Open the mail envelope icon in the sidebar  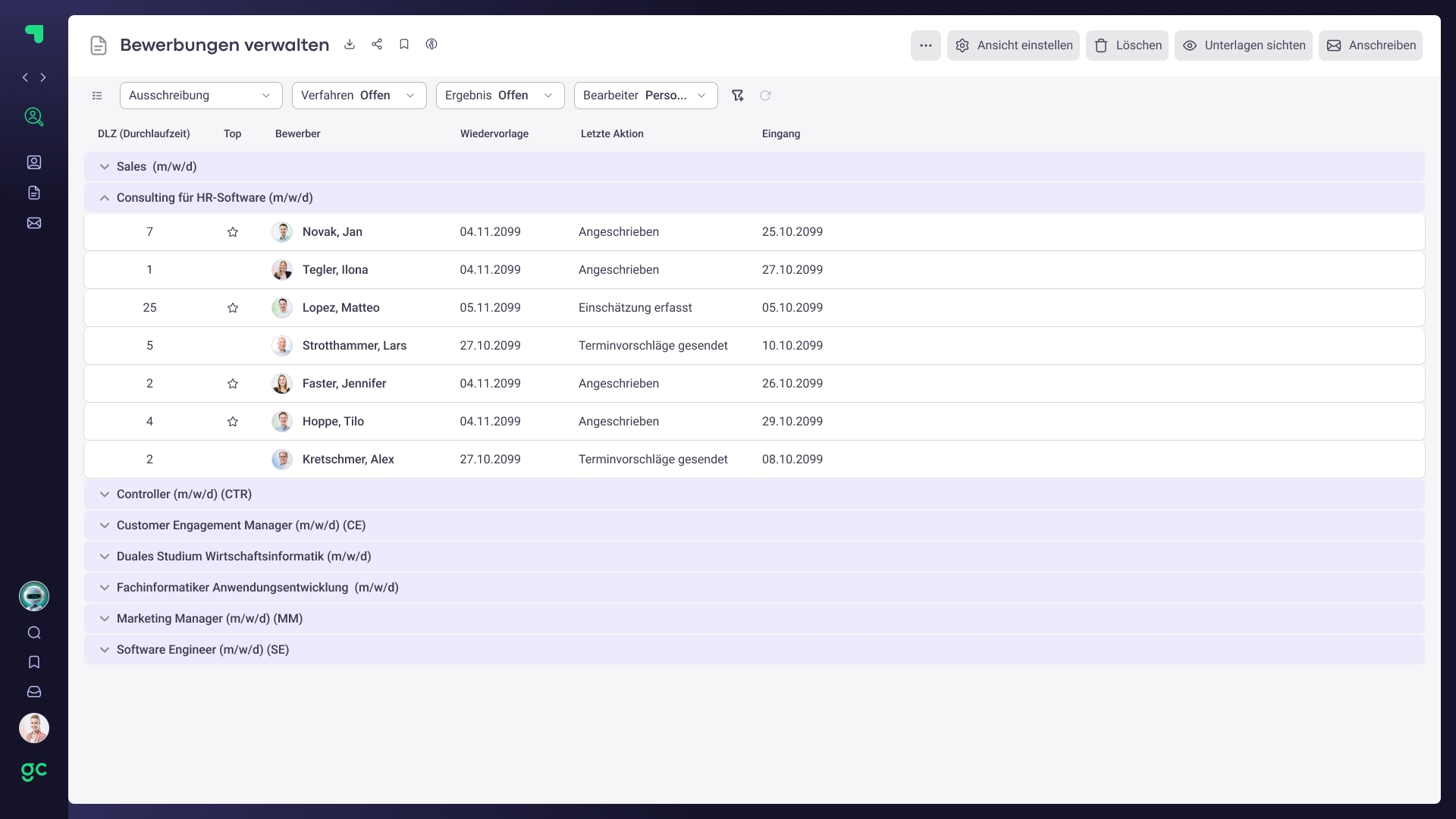tap(34, 223)
